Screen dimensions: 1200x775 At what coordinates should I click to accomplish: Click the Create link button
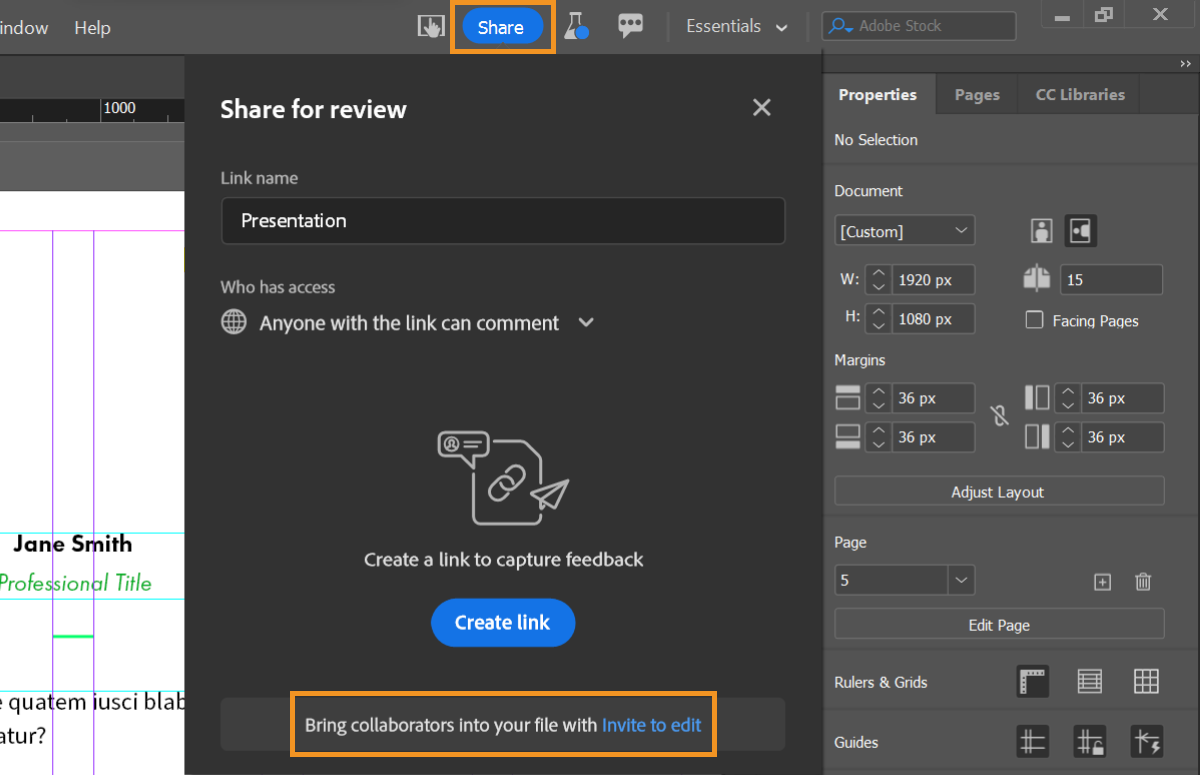(503, 622)
